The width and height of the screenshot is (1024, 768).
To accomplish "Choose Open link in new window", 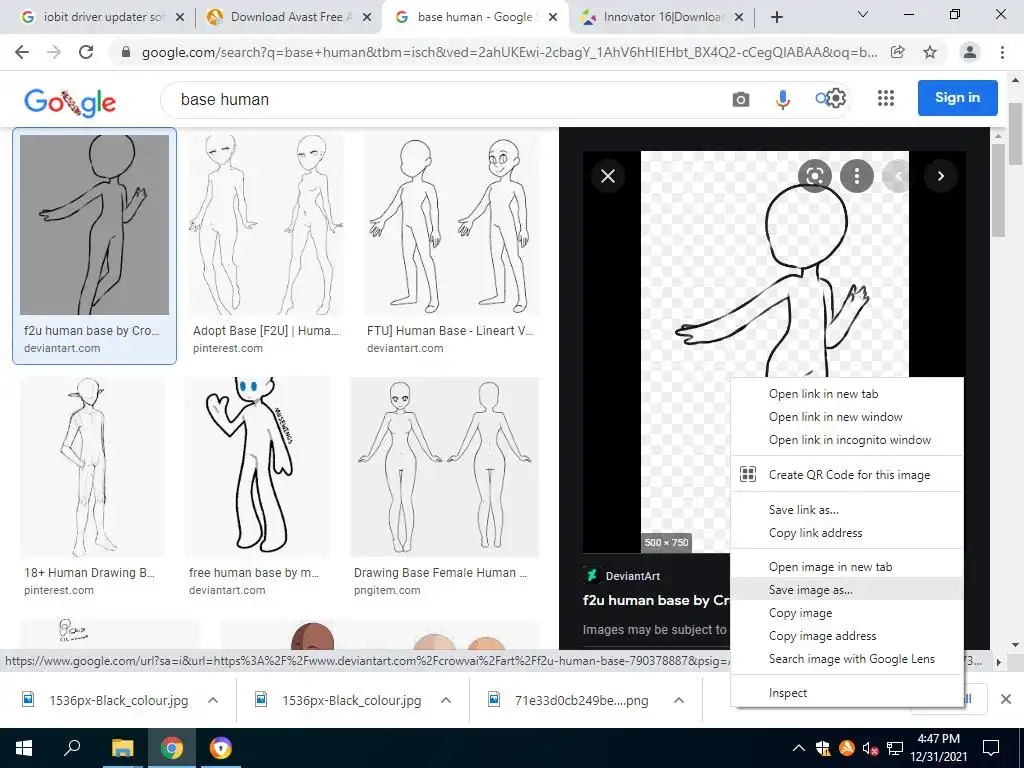I will click(x=847, y=417).
